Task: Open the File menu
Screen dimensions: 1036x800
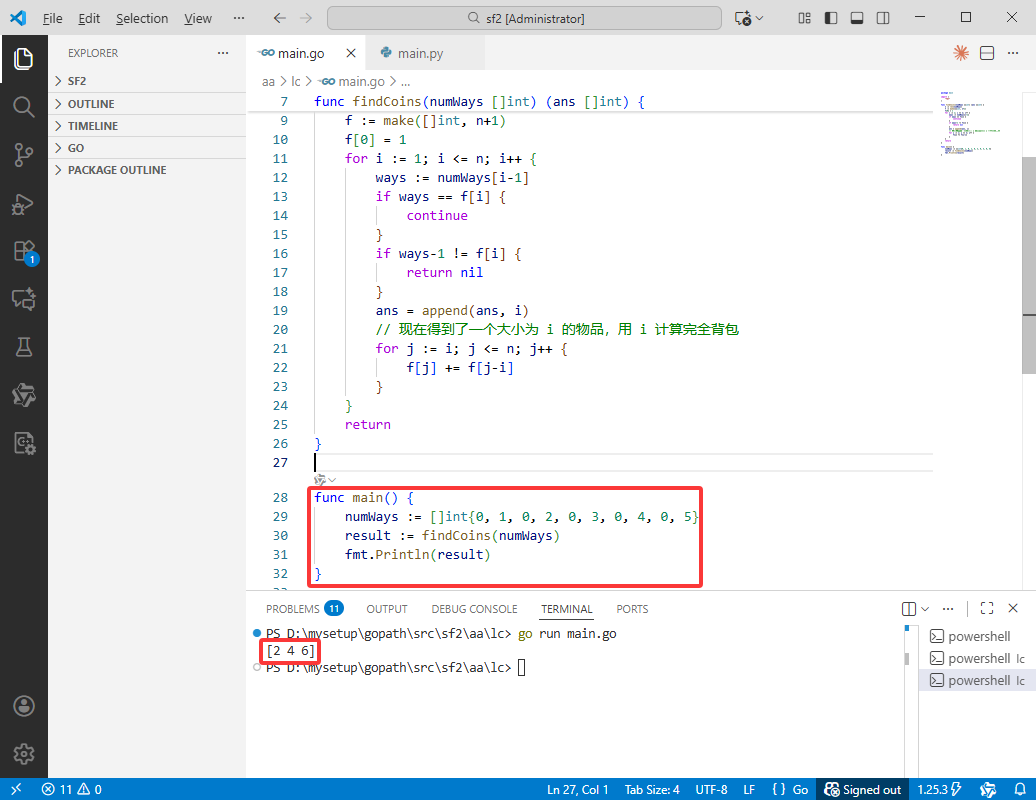Action: pyautogui.click(x=52, y=18)
